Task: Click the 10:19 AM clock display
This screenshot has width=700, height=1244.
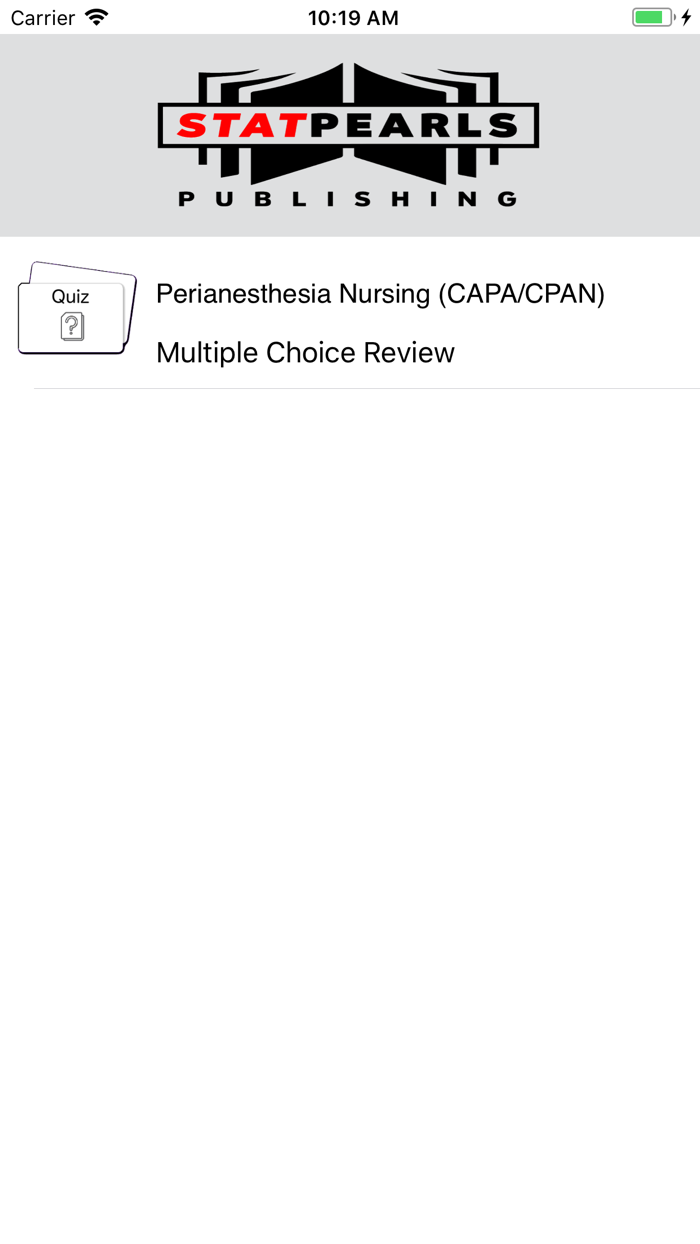Action: (354, 16)
